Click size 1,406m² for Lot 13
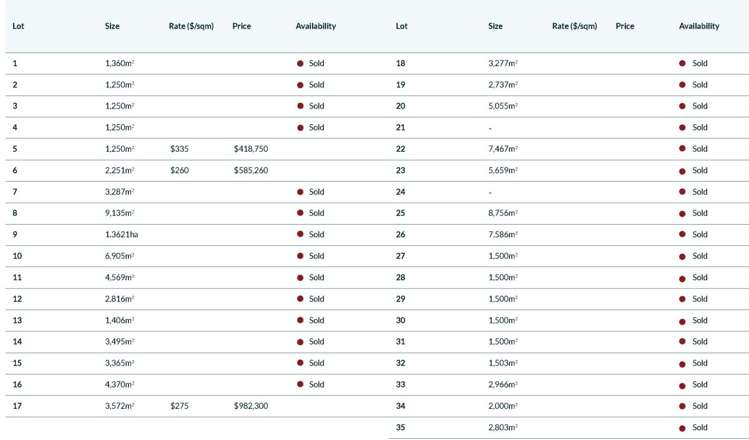The width and height of the screenshot is (749, 440). point(119,321)
